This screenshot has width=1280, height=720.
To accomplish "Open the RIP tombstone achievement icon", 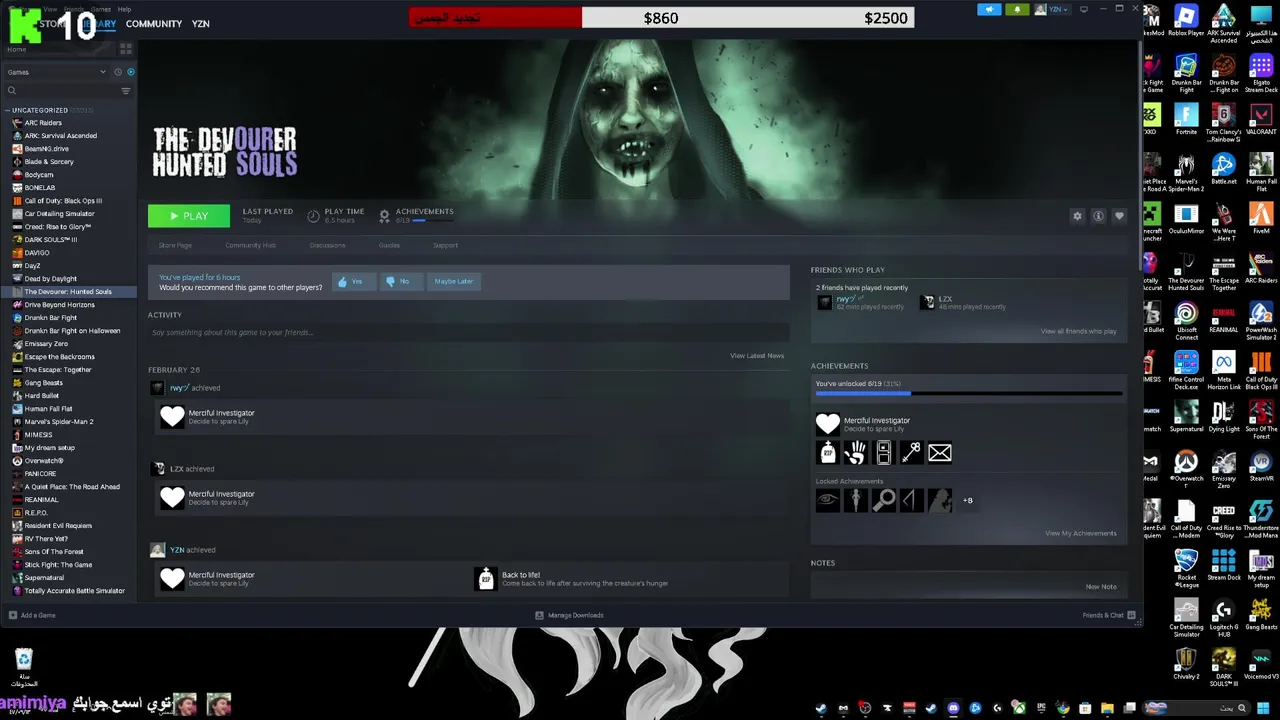I will coord(827,454).
